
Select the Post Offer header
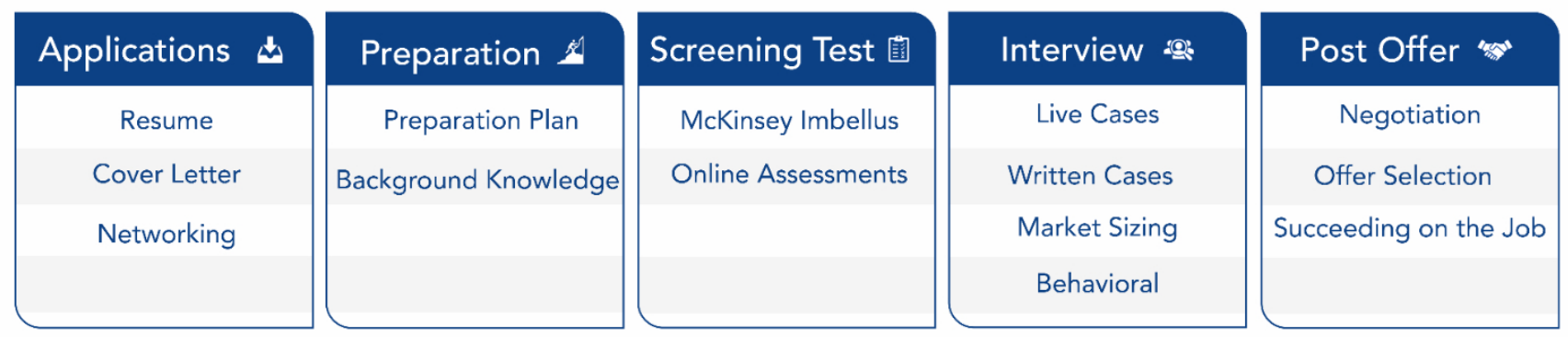(1409, 50)
